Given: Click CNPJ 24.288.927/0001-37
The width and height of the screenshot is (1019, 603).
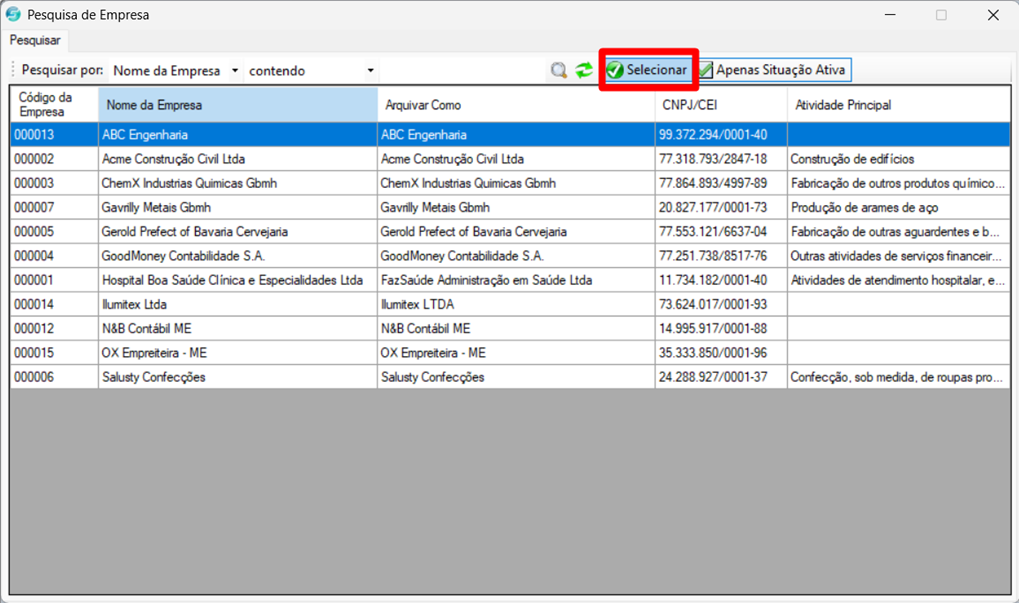Looking at the screenshot, I should pos(721,377).
